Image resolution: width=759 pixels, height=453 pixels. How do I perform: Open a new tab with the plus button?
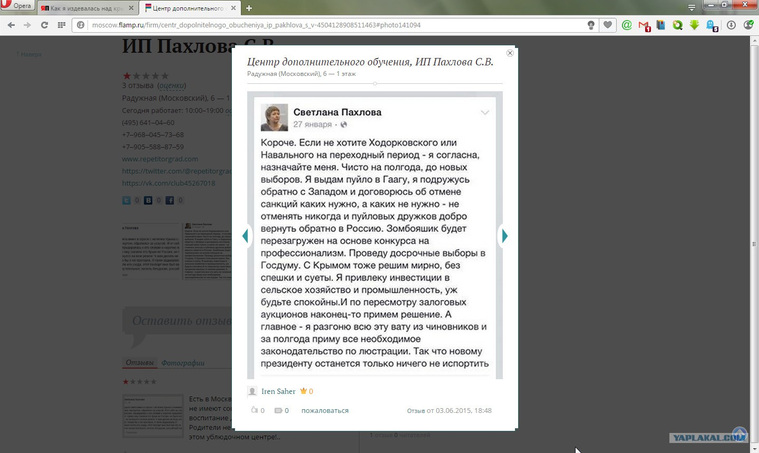tap(249, 8)
